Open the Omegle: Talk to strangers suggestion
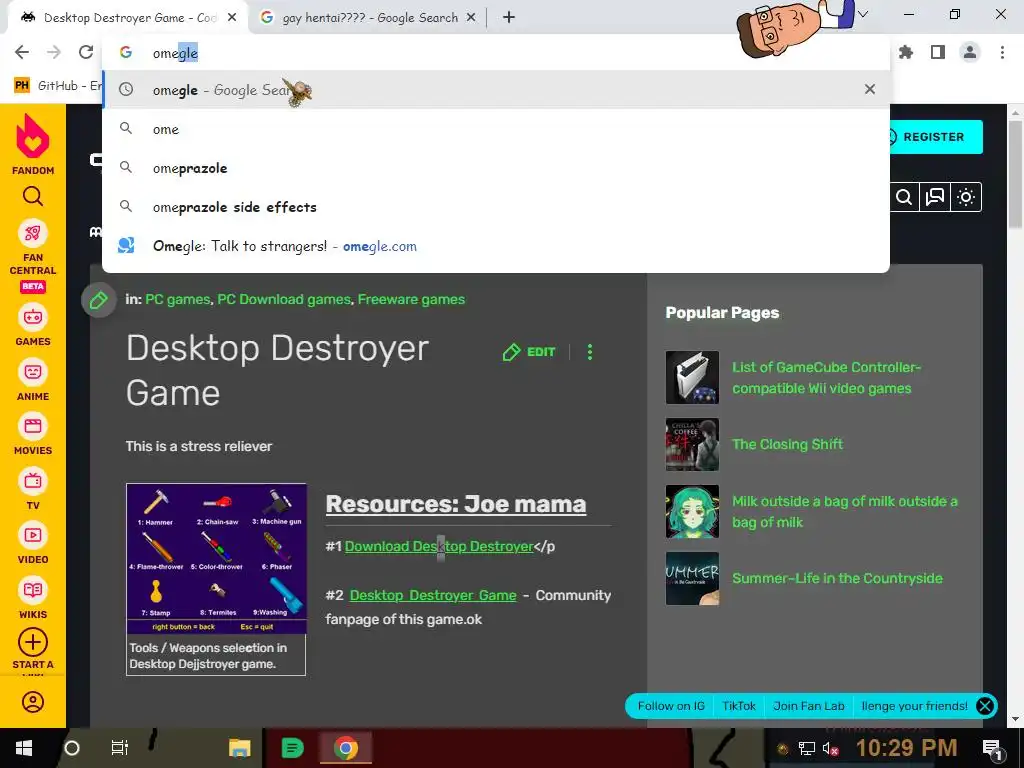1024x768 pixels. click(496, 246)
